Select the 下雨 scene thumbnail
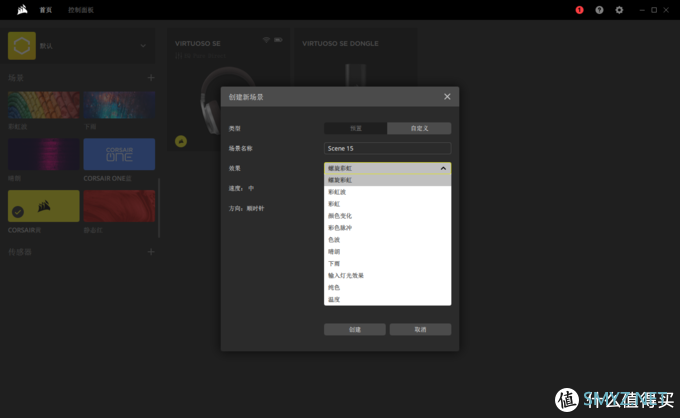 [119, 104]
